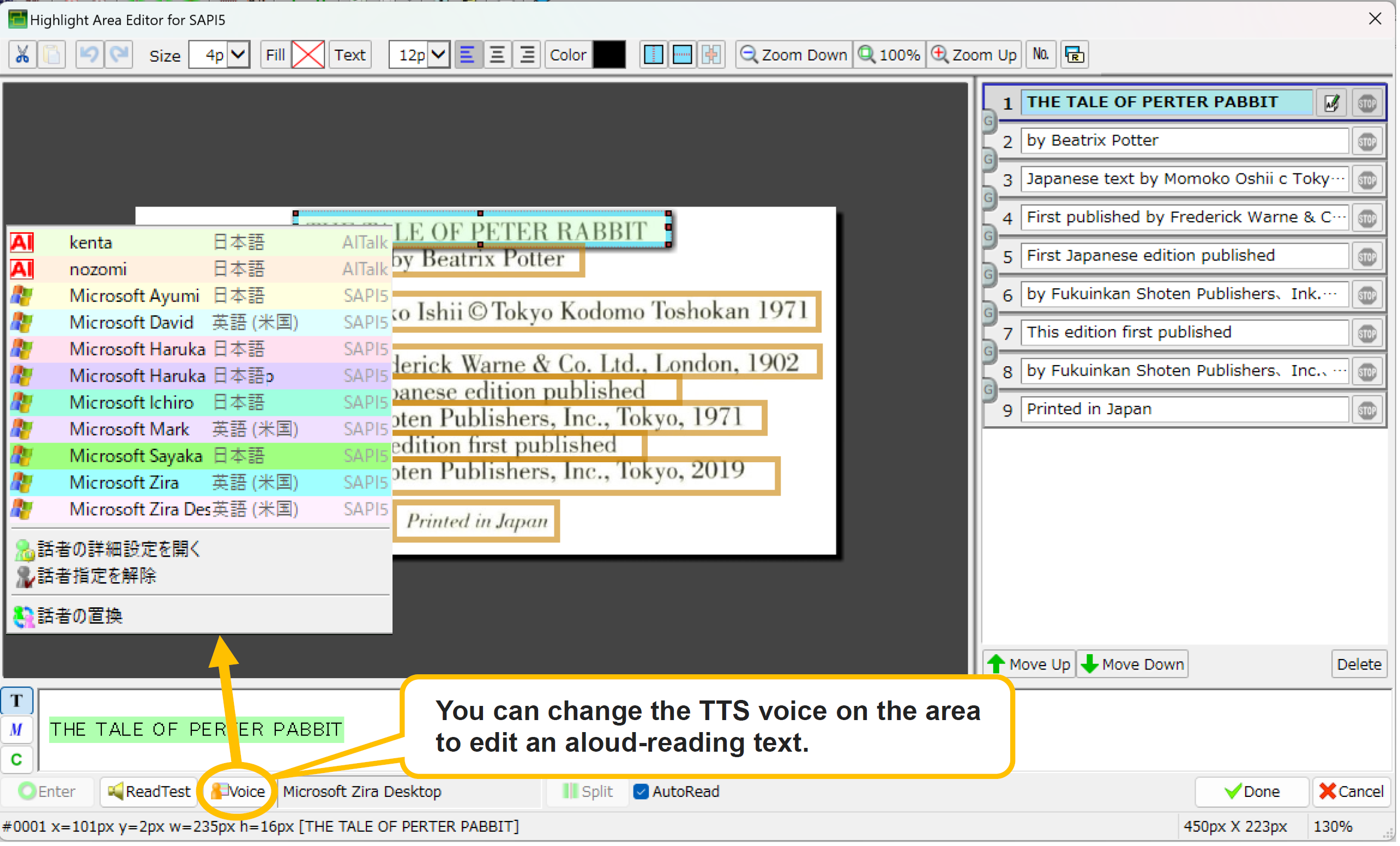Click the vertical split area icon
This screenshot has width=1400, height=846.
(x=654, y=55)
